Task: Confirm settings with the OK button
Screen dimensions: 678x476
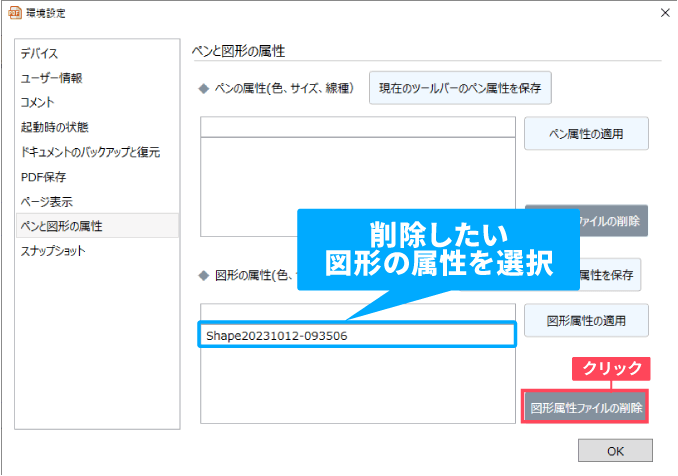Action: (614, 450)
